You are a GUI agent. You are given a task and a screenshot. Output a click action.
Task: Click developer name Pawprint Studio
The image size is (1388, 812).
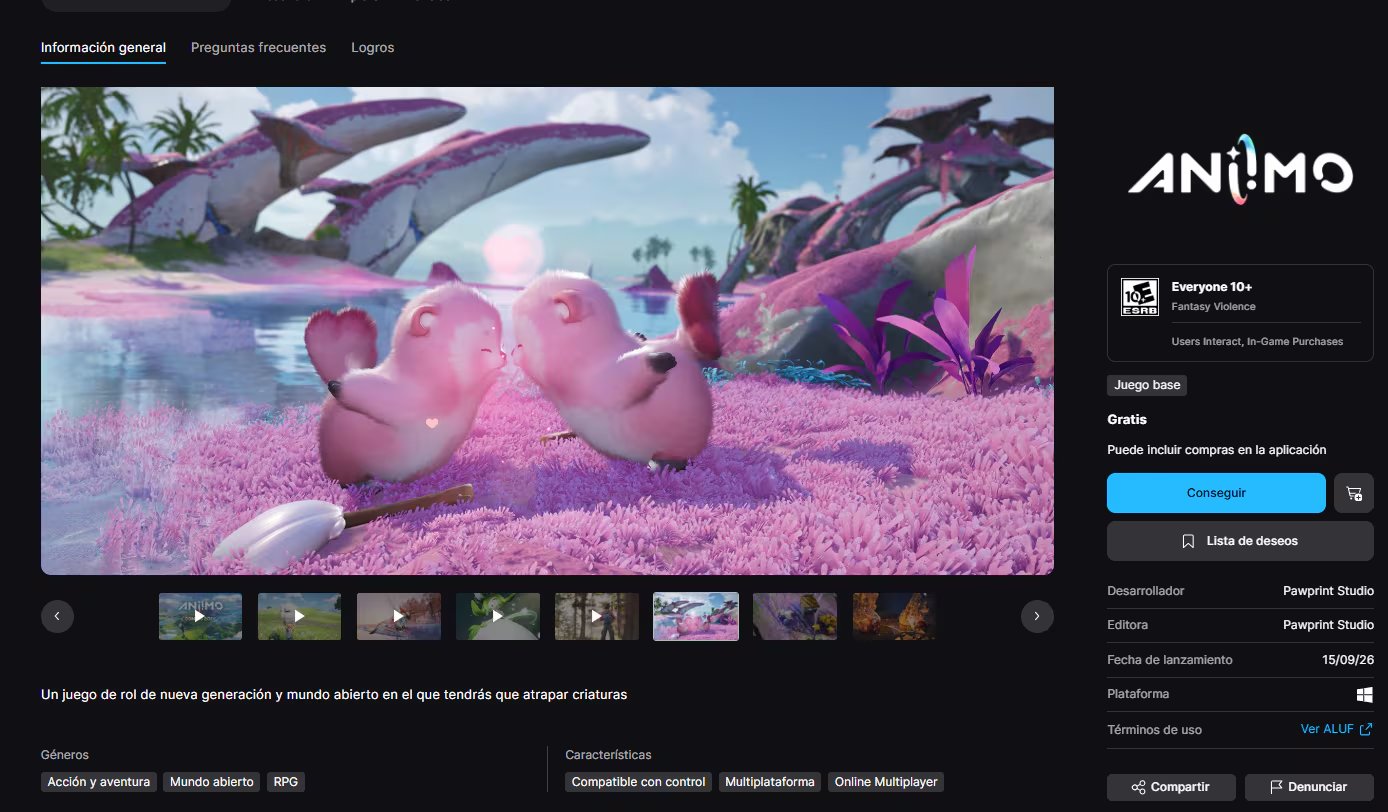(x=1328, y=591)
